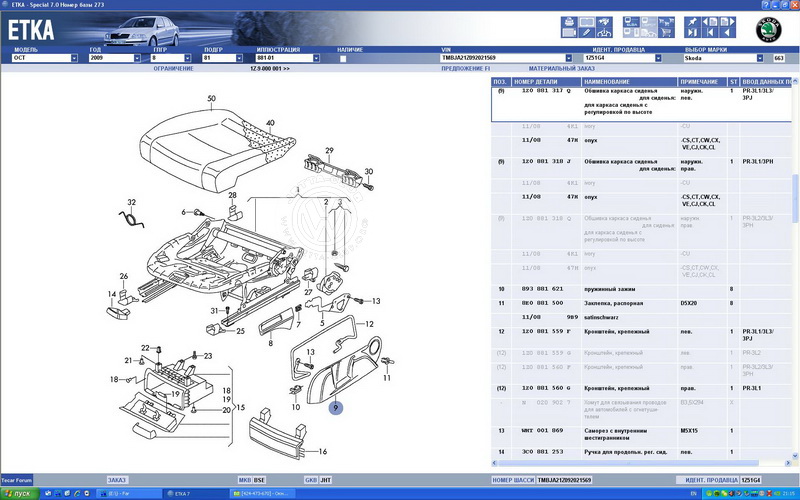Image resolution: width=800 pixels, height=500 pixels.
Task: Click the help question mark in title bar
Action: (765, 5)
